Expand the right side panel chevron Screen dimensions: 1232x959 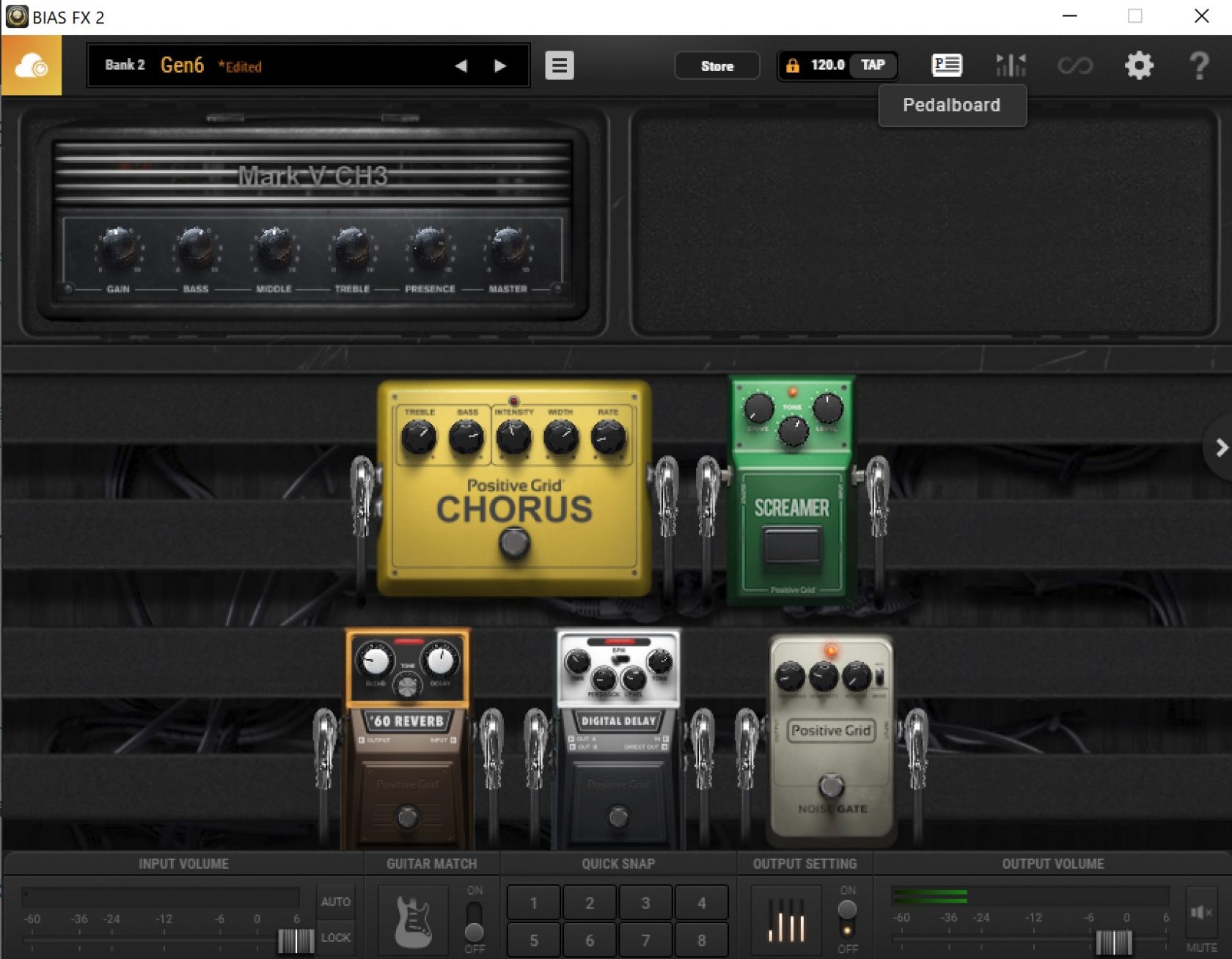1220,448
